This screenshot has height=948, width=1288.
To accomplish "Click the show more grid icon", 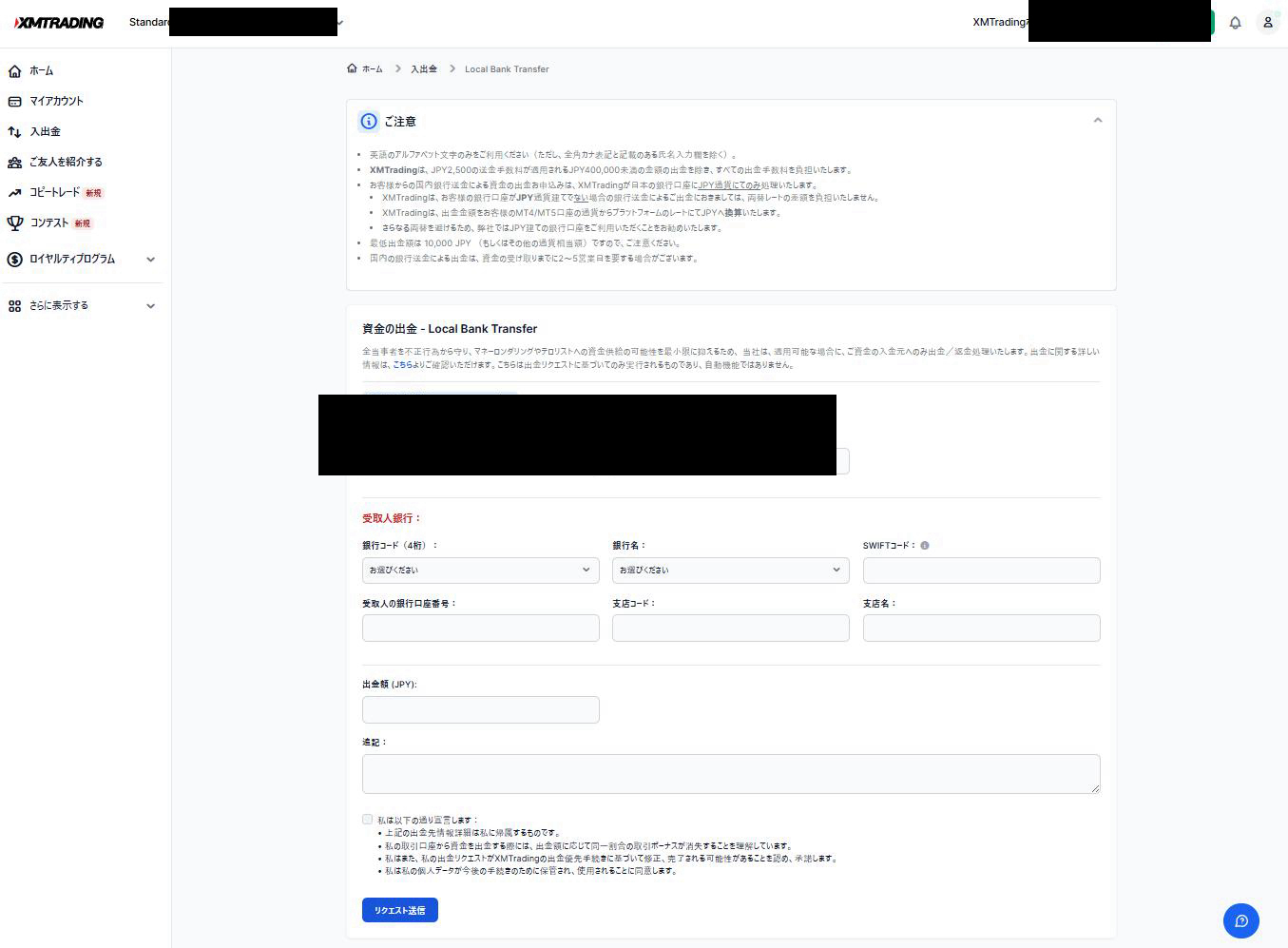I will (x=14, y=306).
